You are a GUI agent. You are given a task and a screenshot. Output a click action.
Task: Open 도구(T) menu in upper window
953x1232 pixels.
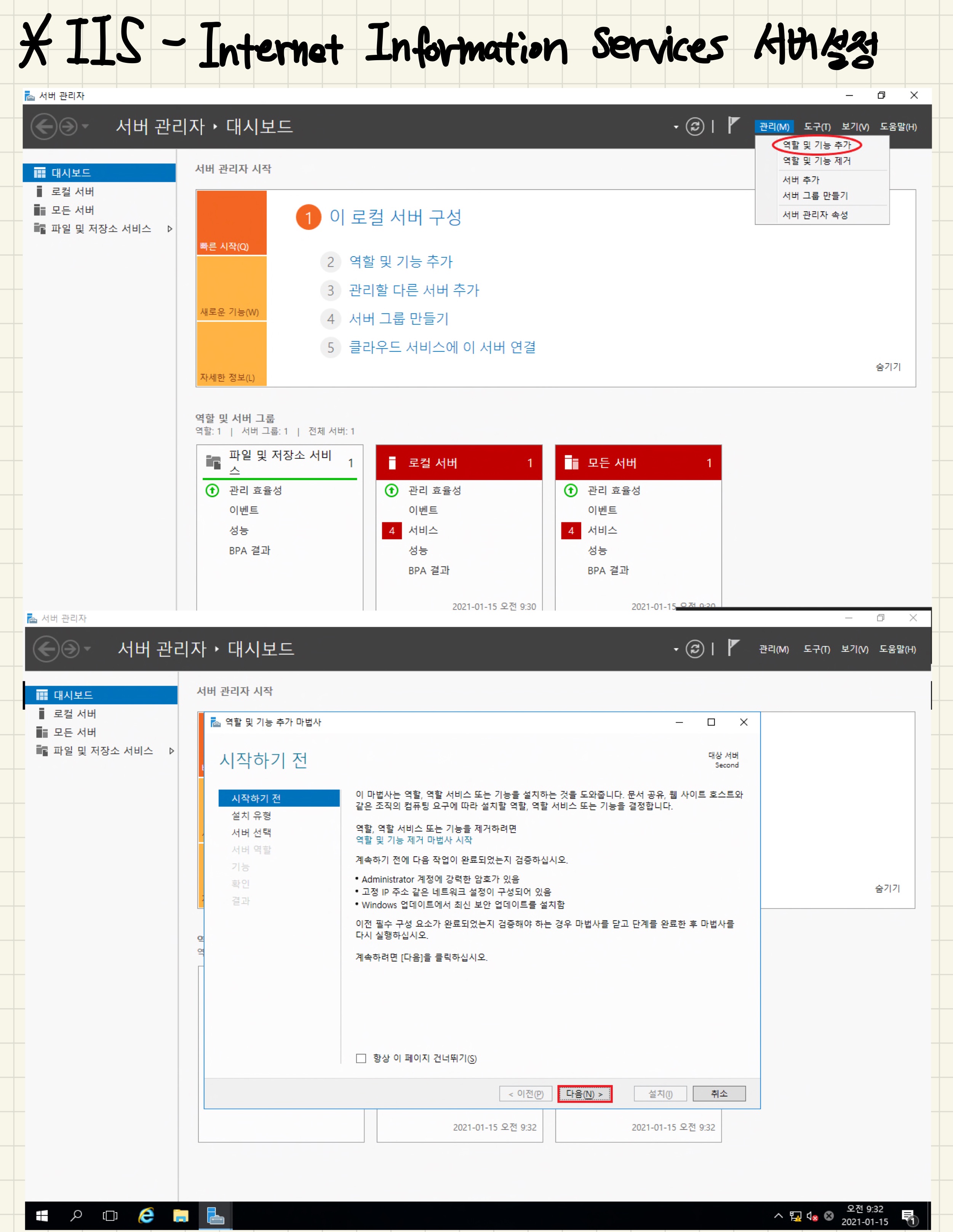[x=817, y=127]
